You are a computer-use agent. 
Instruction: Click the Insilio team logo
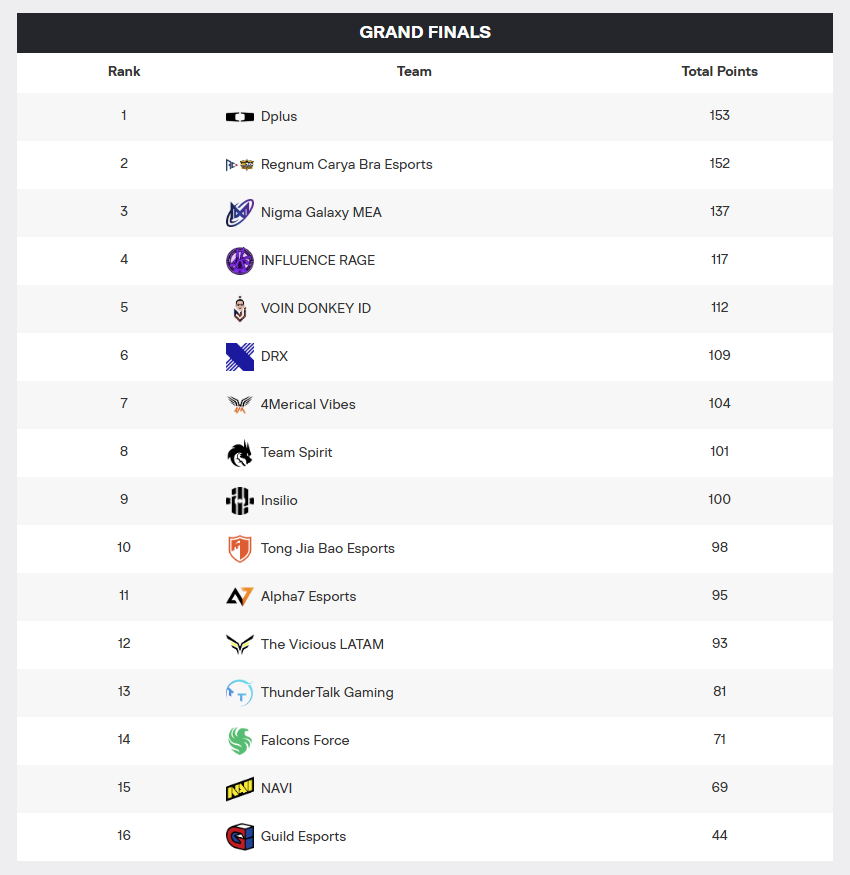tap(240, 501)
